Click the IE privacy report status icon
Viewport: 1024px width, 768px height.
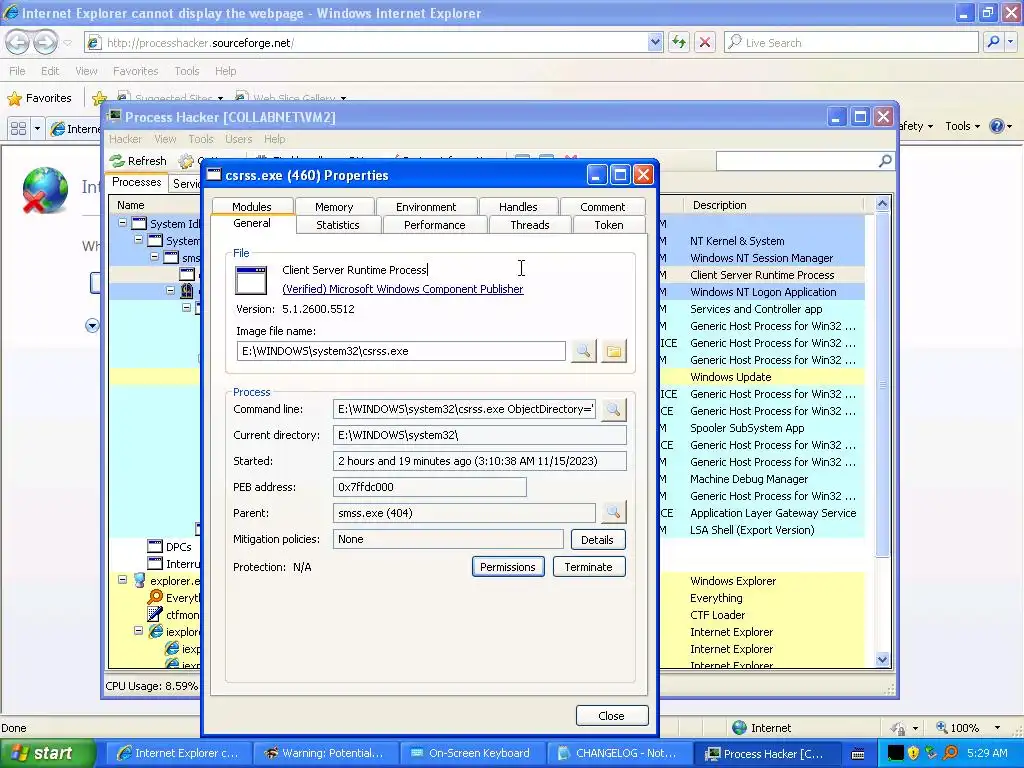click(899, 728)
